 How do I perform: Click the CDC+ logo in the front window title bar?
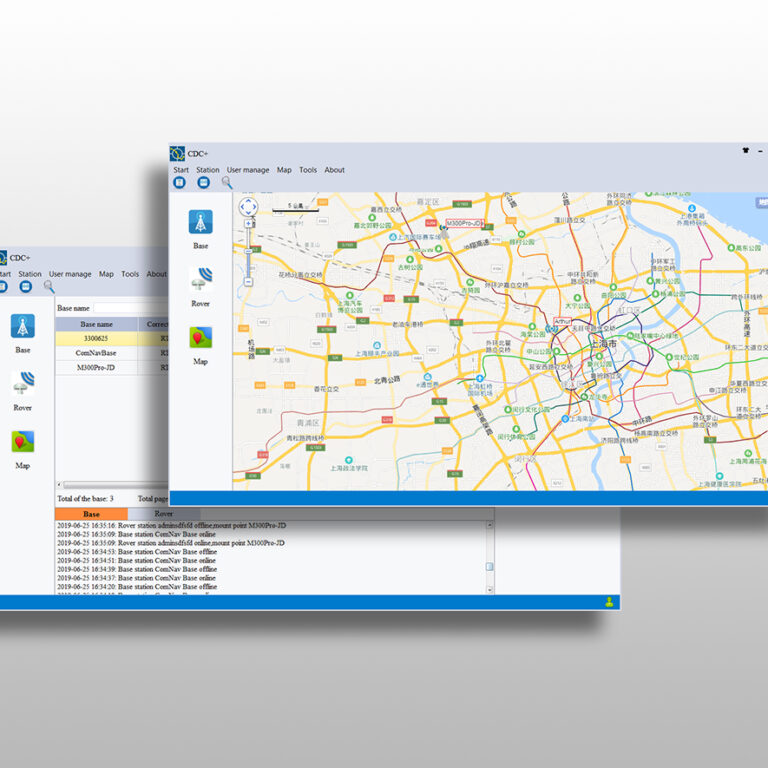pyautogui.click(x=177, y=153)
